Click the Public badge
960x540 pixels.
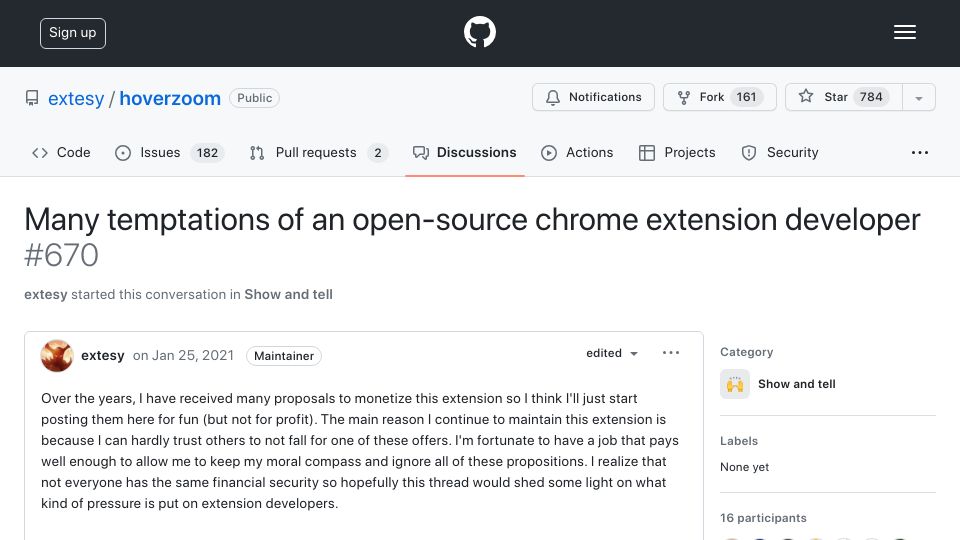point(254,98)
